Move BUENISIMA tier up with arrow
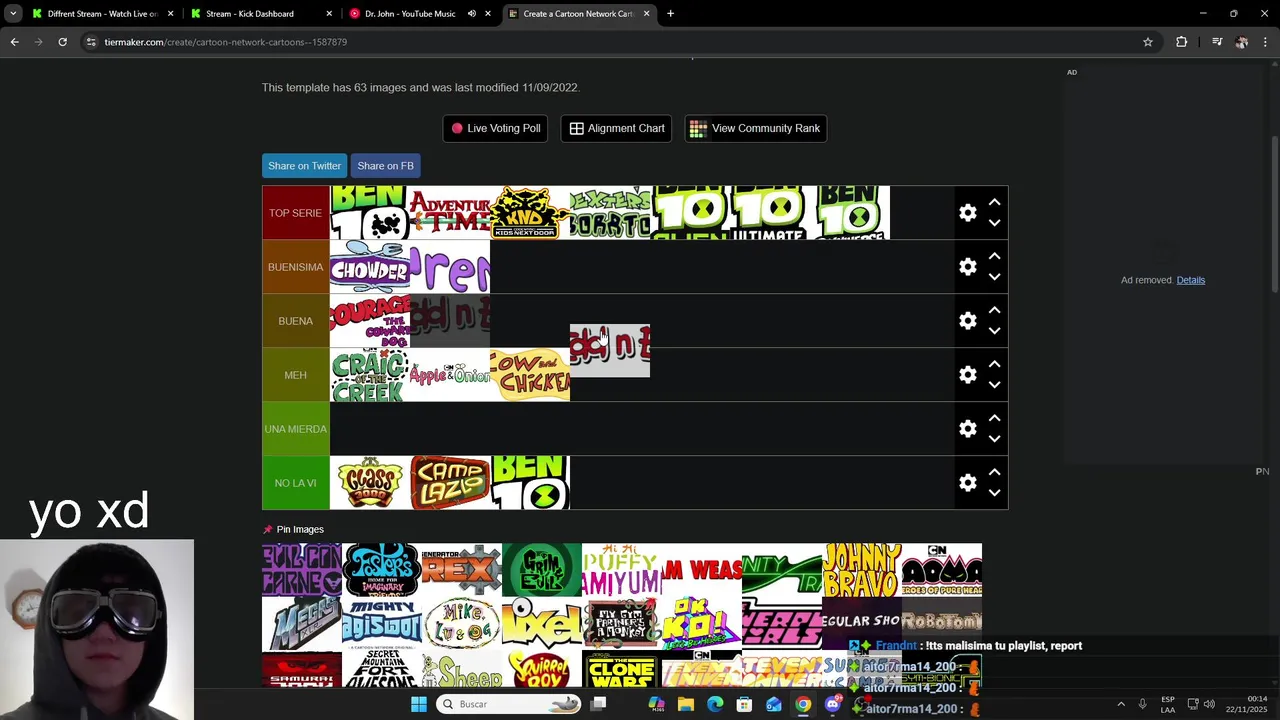Screen dimensions: 1280x720 pos(994,256)
